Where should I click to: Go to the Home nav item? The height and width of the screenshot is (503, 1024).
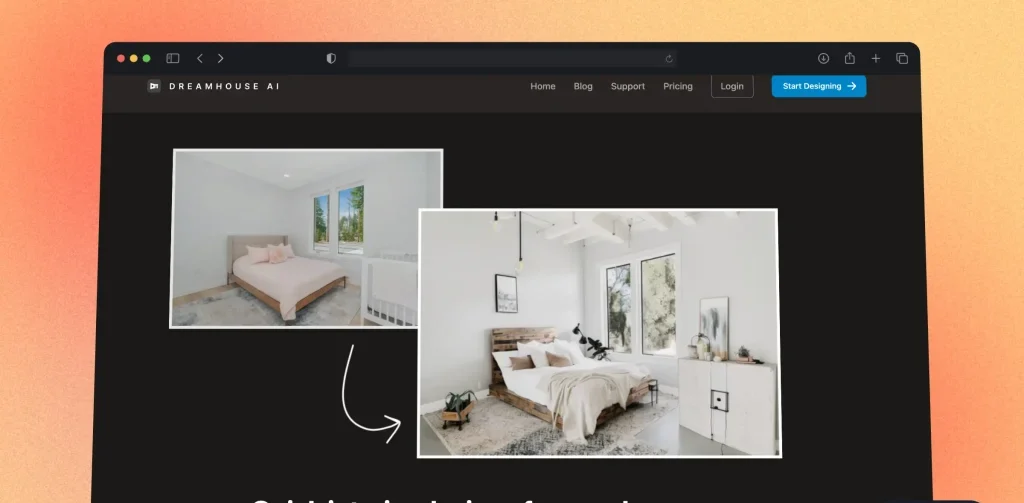(x=543, y=86)
